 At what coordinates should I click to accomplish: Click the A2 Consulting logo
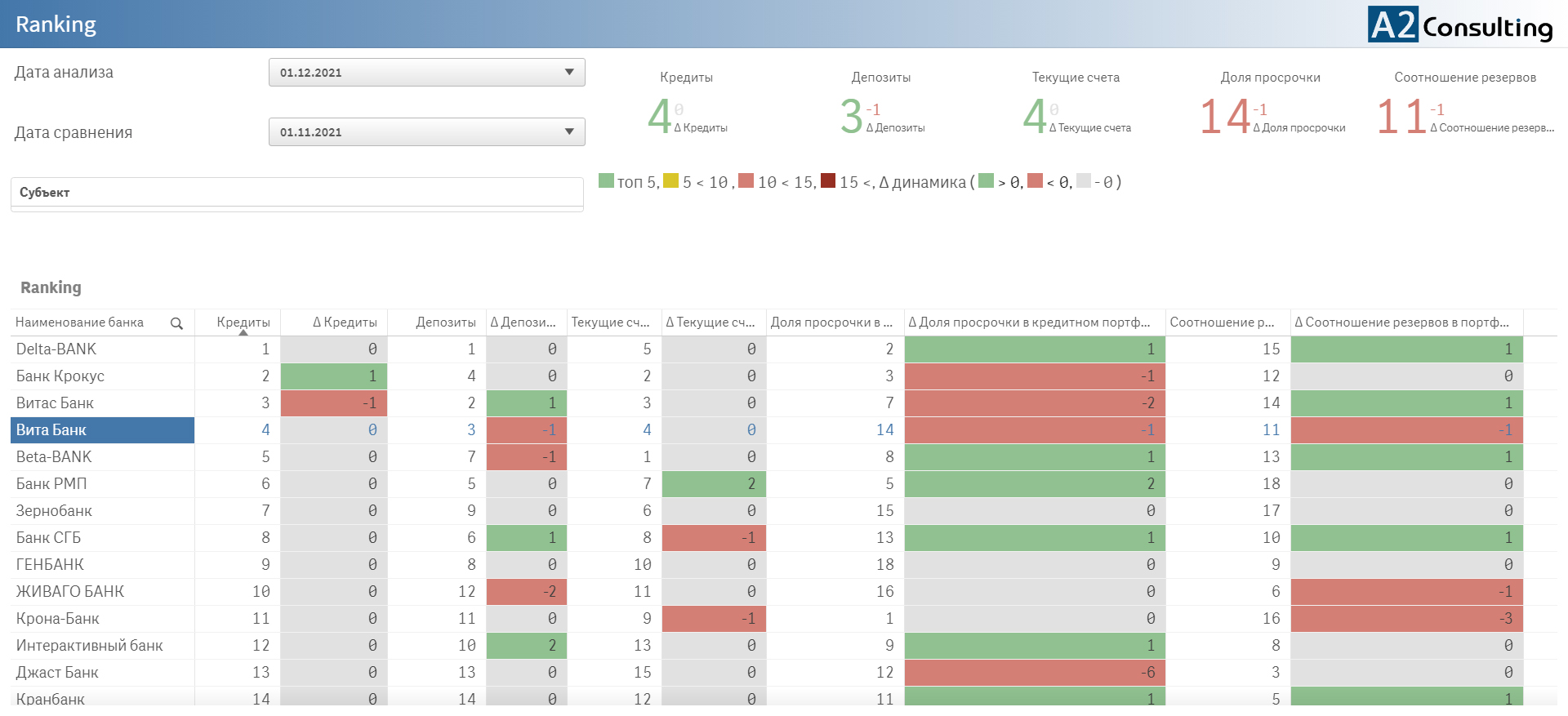coord(1460,24)
